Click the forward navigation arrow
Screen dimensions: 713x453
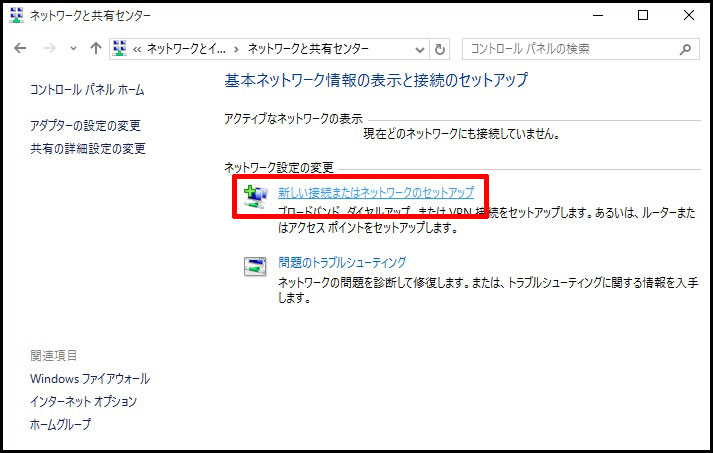(x=48, y=48)
